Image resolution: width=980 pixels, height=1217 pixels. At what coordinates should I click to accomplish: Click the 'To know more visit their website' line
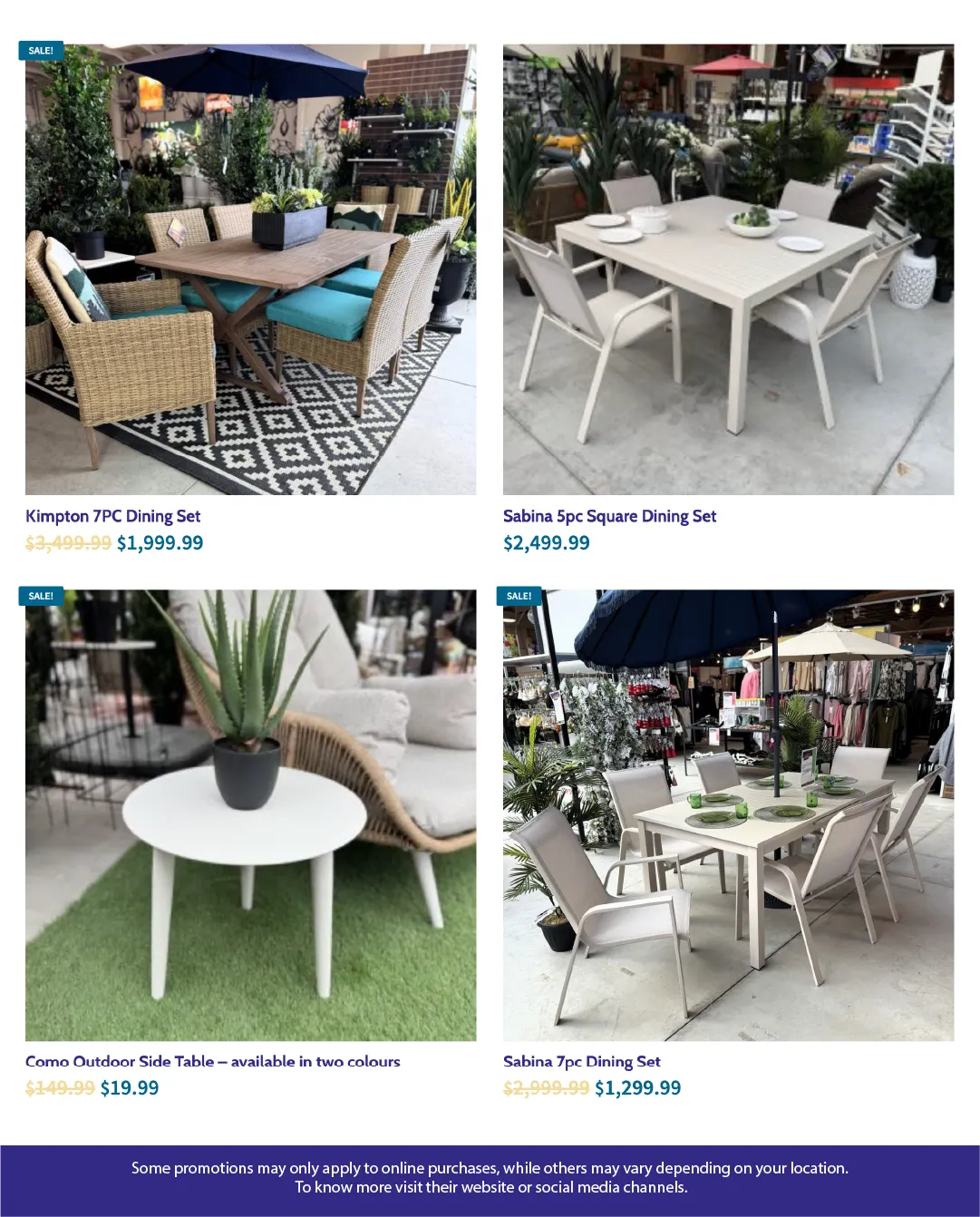click(490, 1187)
